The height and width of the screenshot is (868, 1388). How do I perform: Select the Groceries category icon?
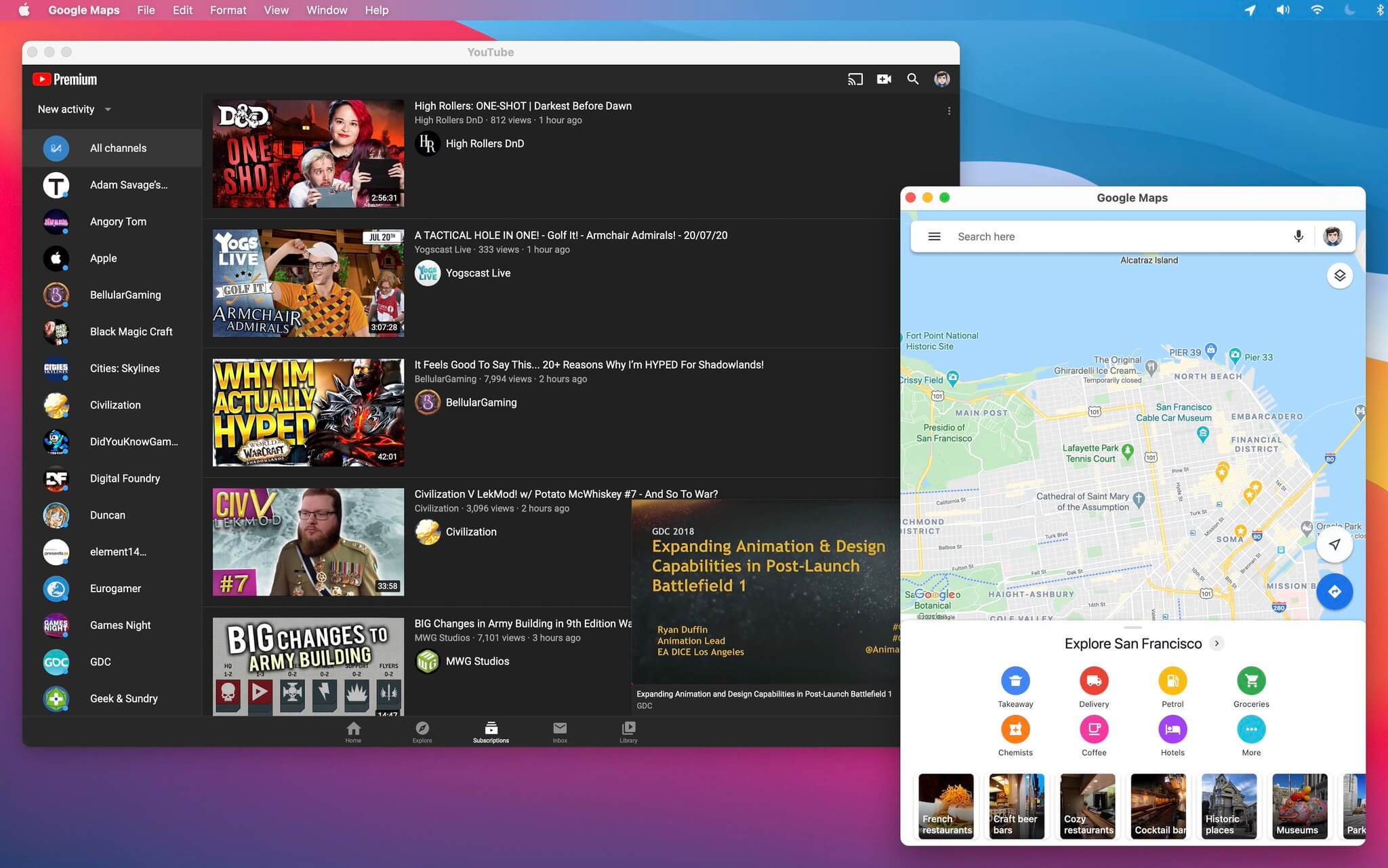click(x=1251, y=681)
